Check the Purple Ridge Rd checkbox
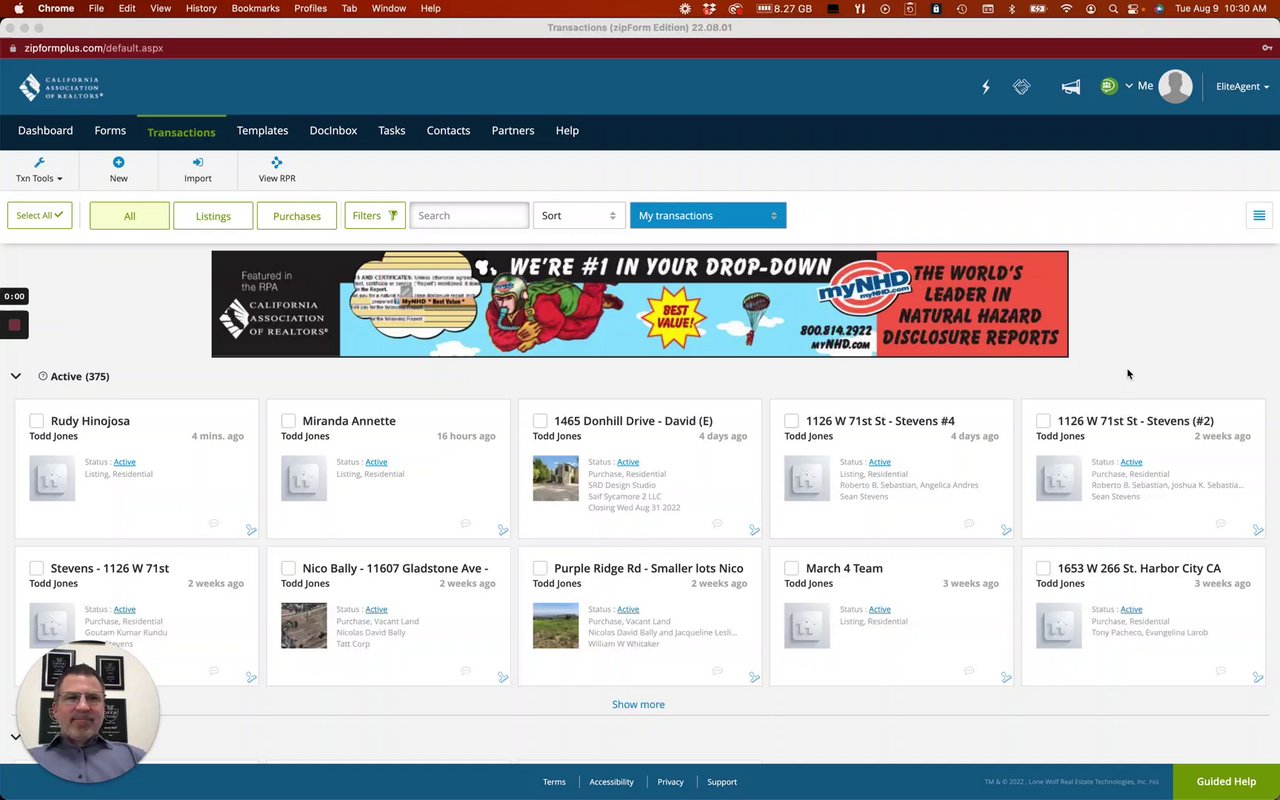The width and height of the screenshot is (1280, 800). point(540,568)
